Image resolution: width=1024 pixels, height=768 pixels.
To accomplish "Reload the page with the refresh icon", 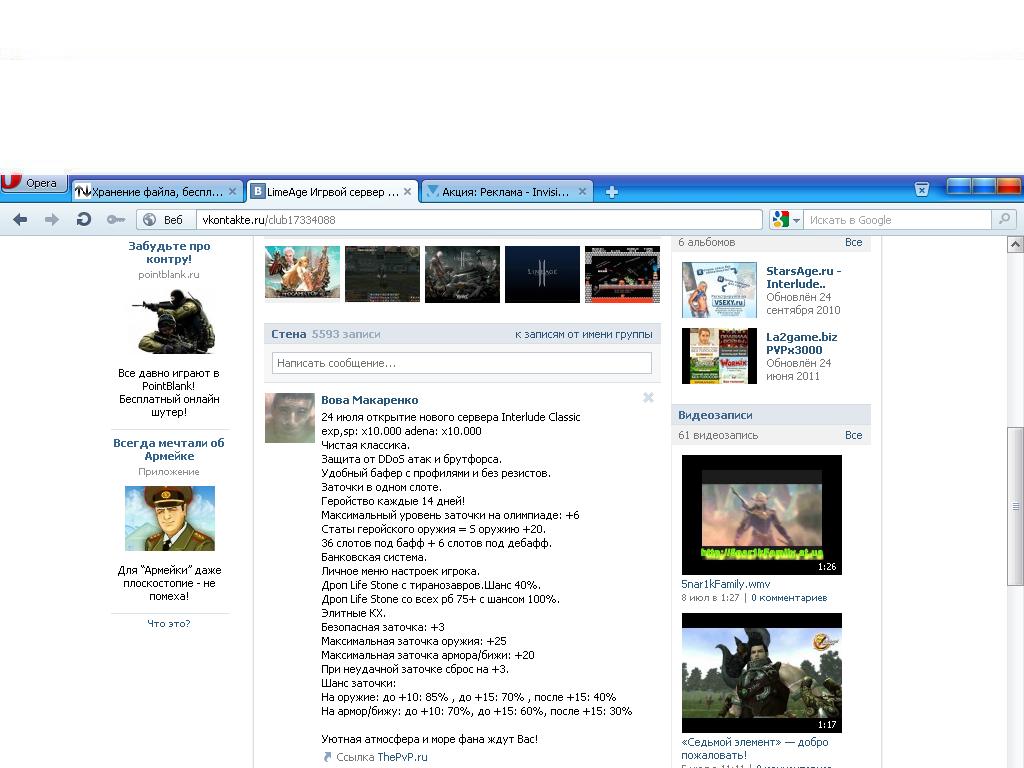I will click(x=84, y=219).
